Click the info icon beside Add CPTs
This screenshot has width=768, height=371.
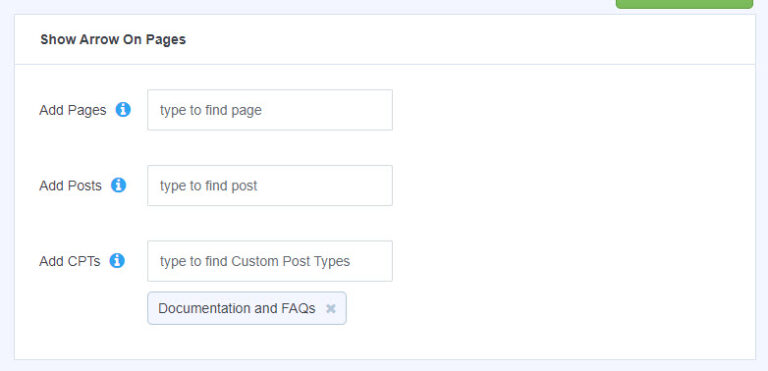[117, 260]
